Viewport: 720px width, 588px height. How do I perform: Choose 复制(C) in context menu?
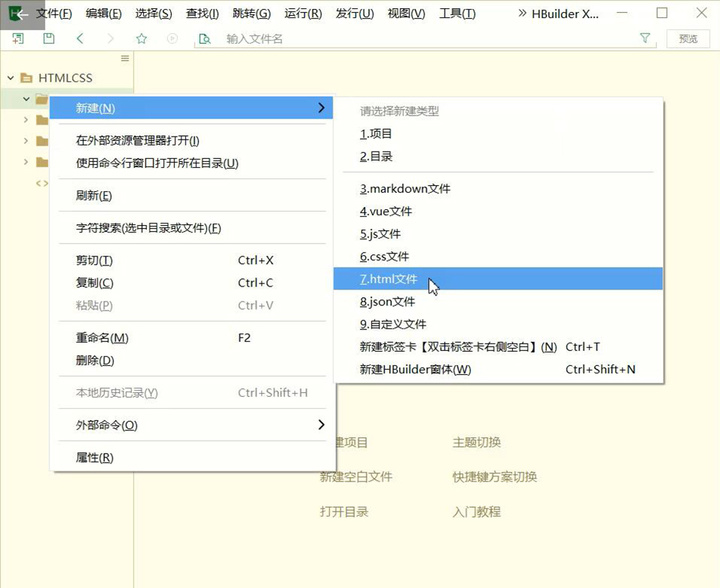[191, 283]
